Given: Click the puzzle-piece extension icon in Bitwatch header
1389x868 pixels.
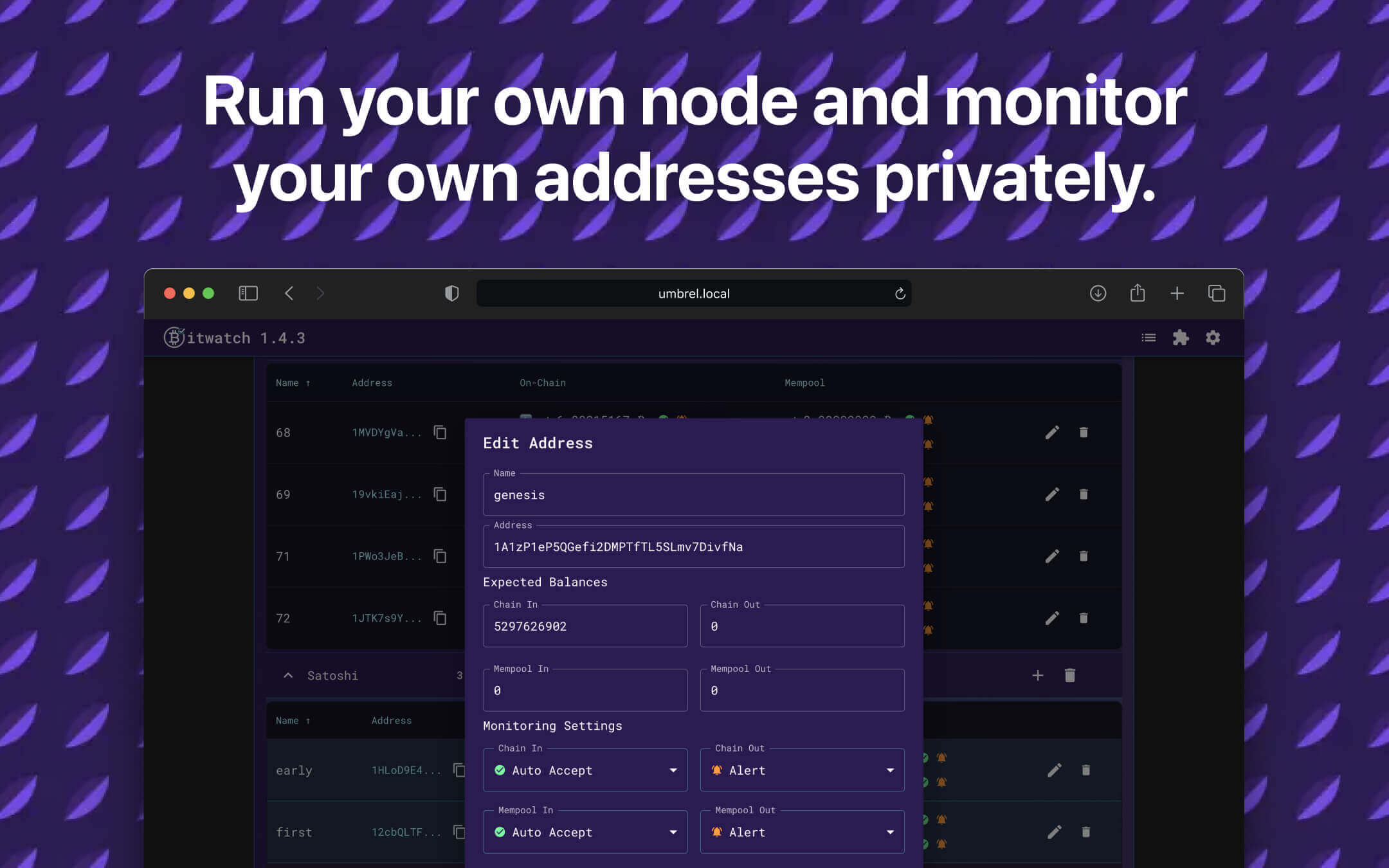Looking at the screenshot, I should tap(1181, 338).
